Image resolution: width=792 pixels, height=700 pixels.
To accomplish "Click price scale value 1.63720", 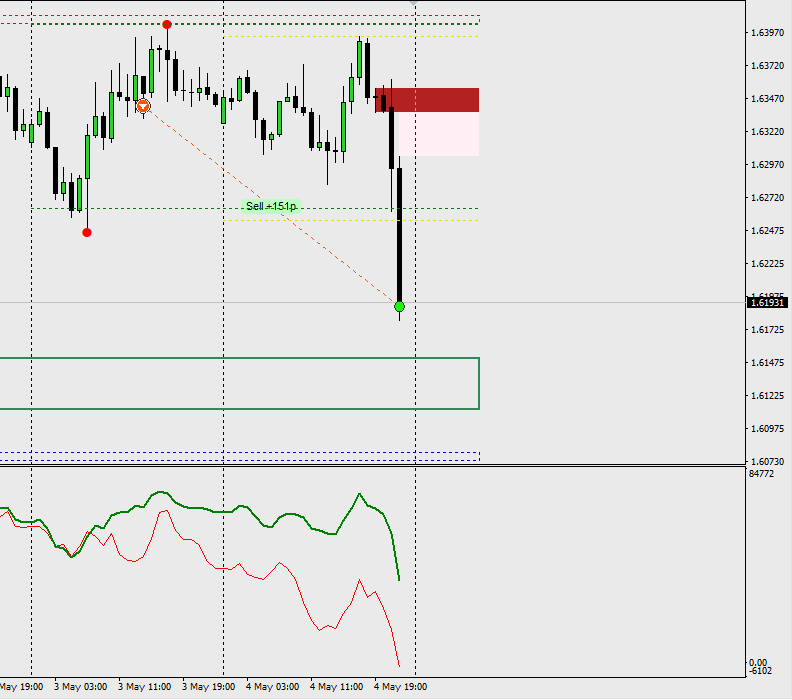I will 768,66.
